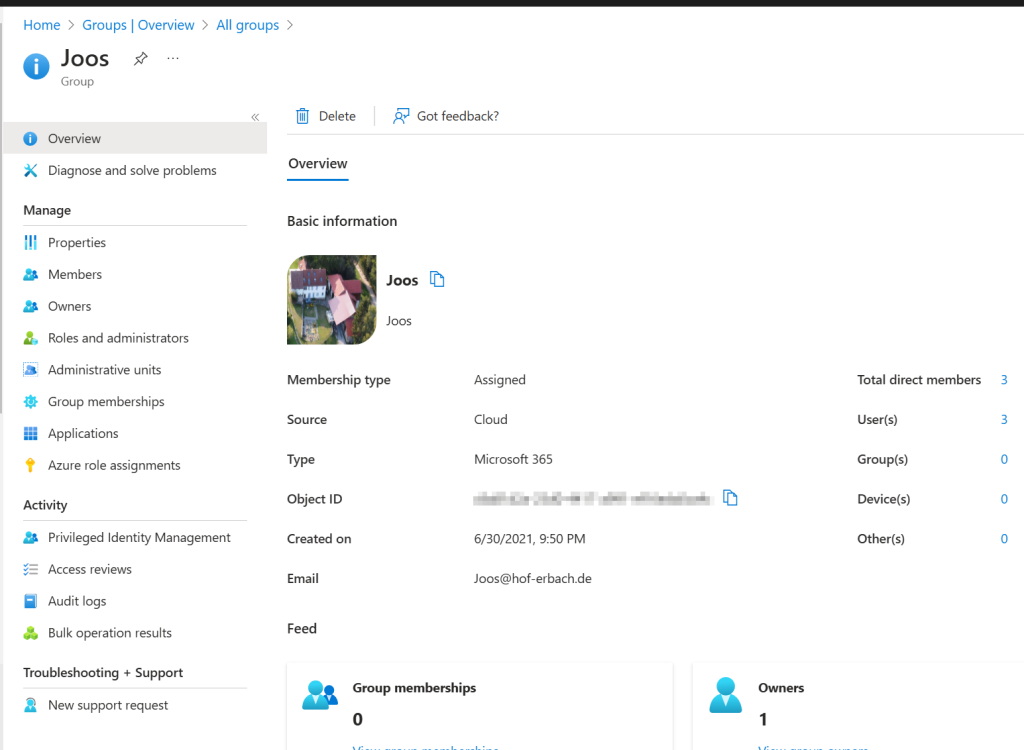Select the Applications grid icon in the sidebar
The width and height of the screenshot is (1024, 750).
pyautogui.click(x=31, y=433)
